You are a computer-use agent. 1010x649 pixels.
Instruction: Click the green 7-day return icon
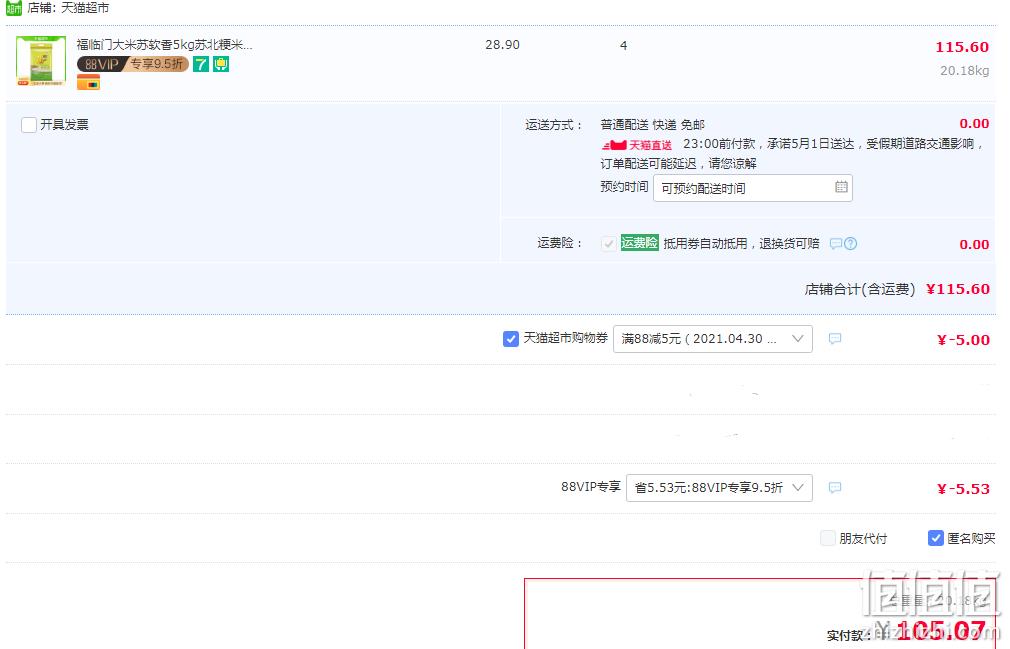(x=201, y=64)
